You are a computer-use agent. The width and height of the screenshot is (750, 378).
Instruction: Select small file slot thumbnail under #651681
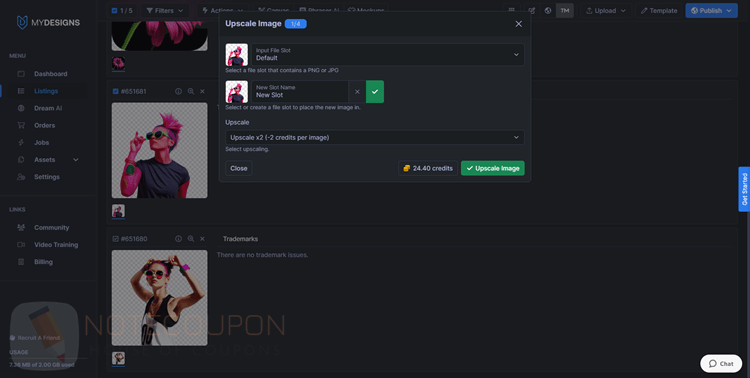pyautogui.click(x=118, y=211)
